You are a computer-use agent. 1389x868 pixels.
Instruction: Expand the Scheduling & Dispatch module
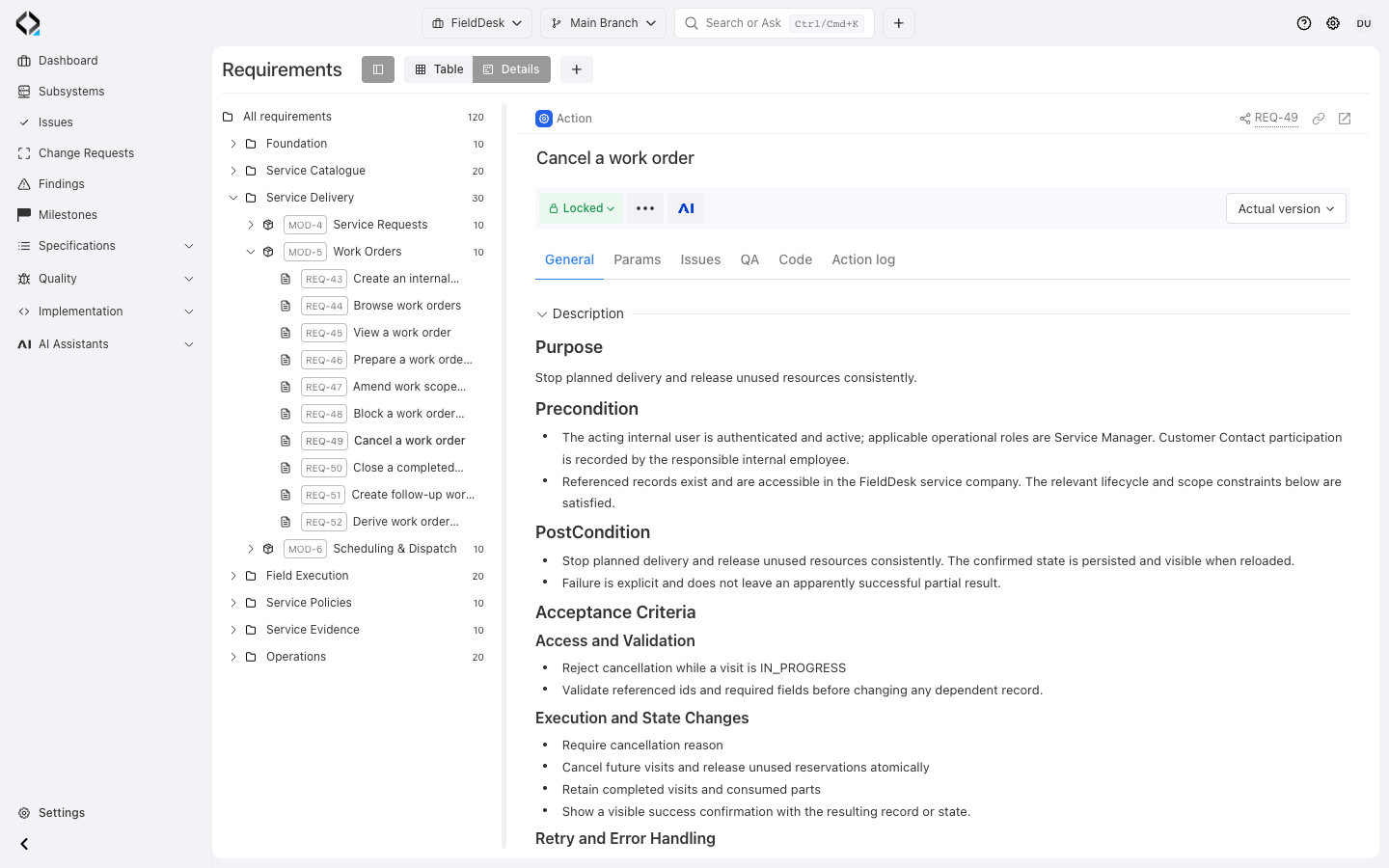click(x=251, y=549)
